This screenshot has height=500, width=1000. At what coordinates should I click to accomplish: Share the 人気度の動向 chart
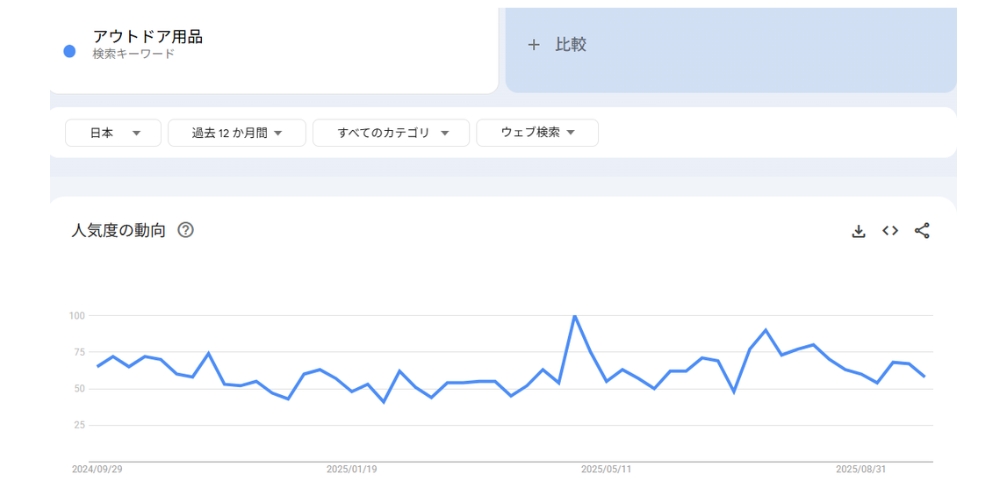tap(922, 231)
